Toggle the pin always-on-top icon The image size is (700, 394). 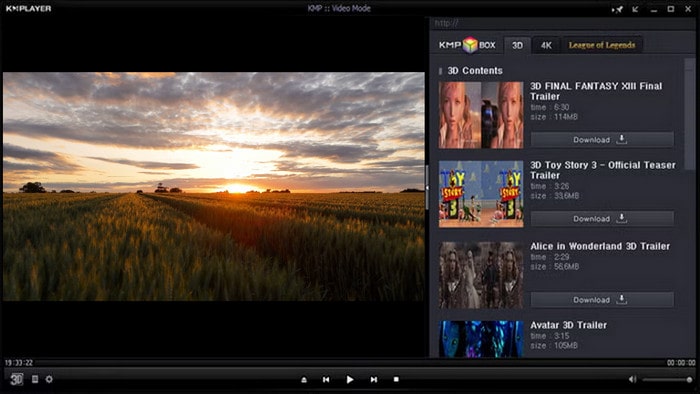(x=617, y=9)
